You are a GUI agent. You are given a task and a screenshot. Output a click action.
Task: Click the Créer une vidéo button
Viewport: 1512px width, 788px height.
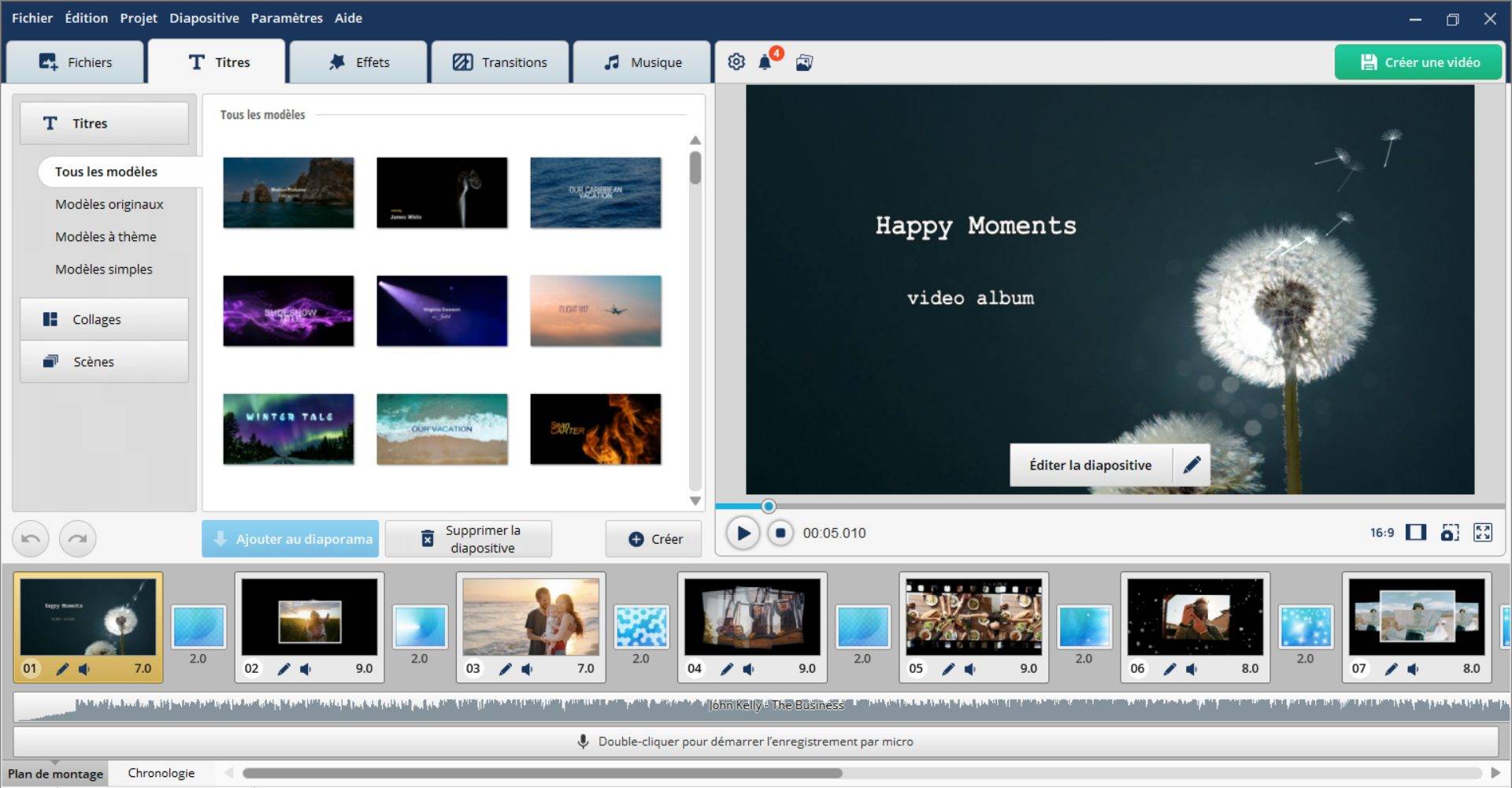(1418, 62)
